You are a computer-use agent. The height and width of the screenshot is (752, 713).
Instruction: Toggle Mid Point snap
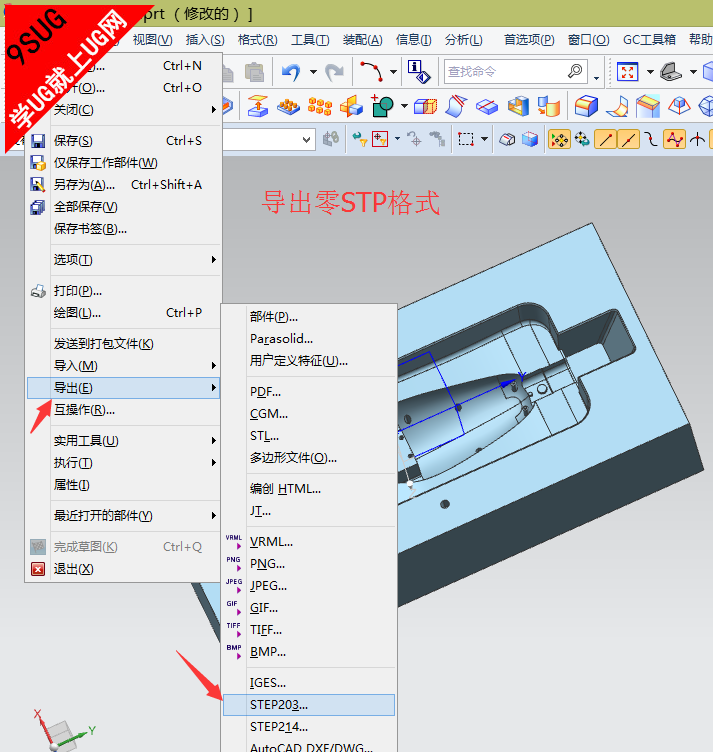629,140
